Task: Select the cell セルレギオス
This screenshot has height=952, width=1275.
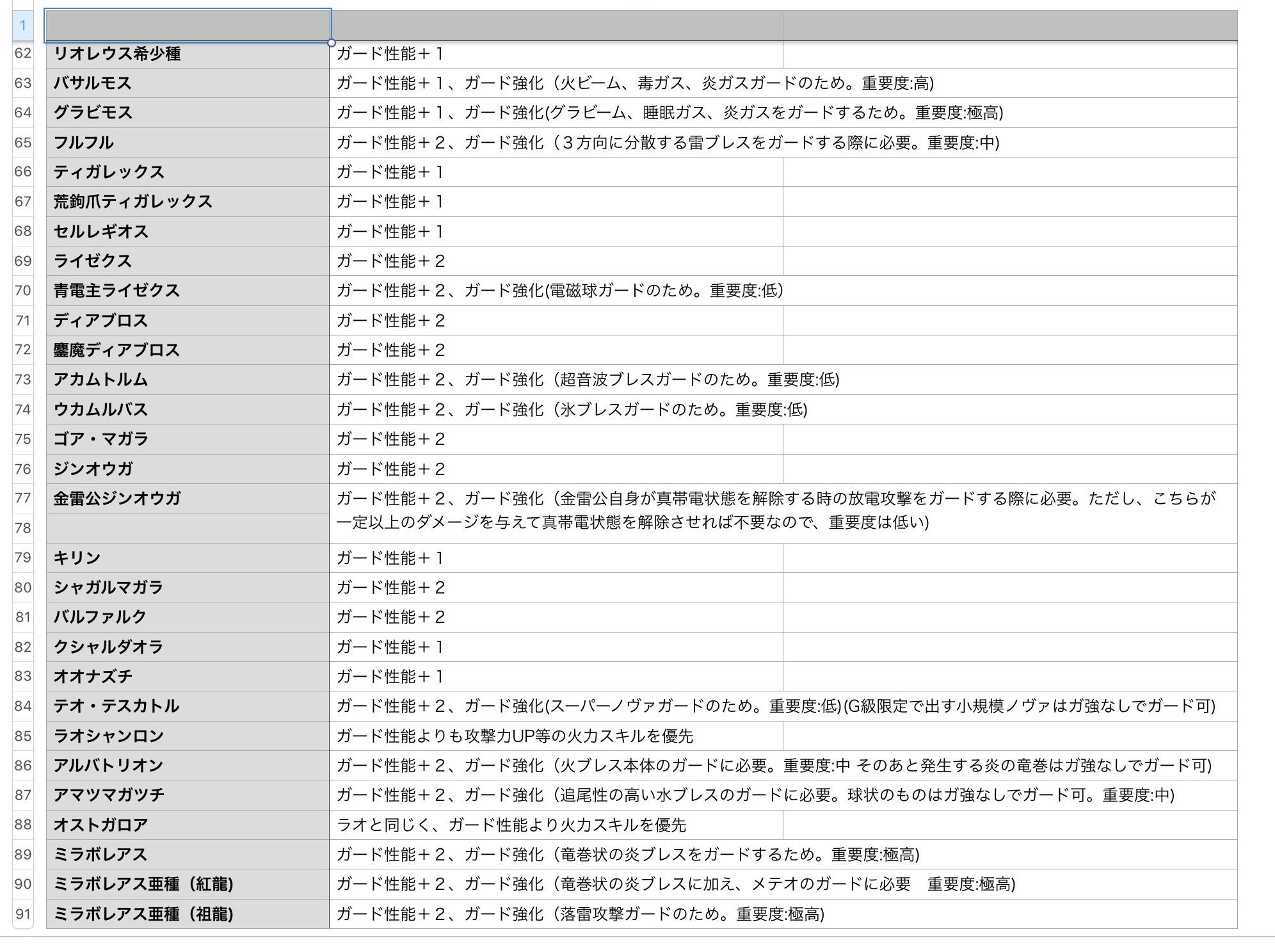Action: click(x=188, y=231)
